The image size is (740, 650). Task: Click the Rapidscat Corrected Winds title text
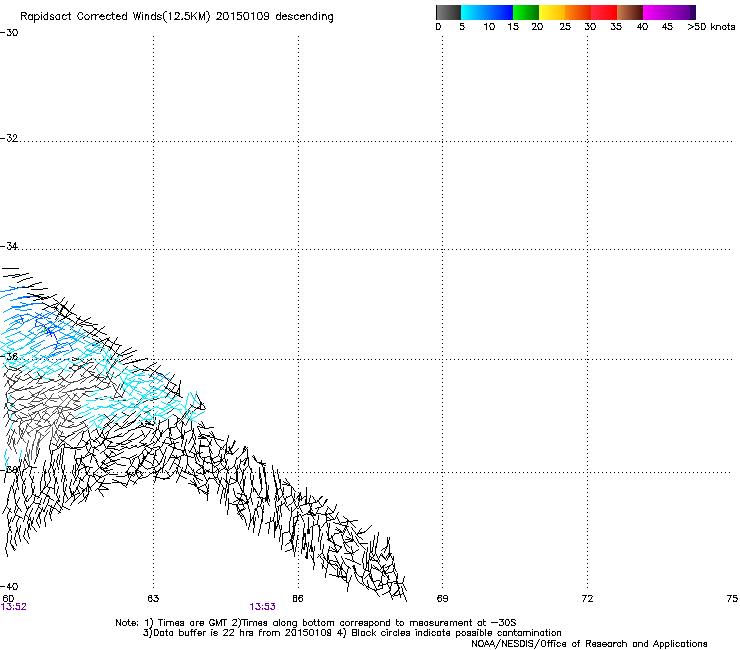pyautogui.click(x=177, y=17)
